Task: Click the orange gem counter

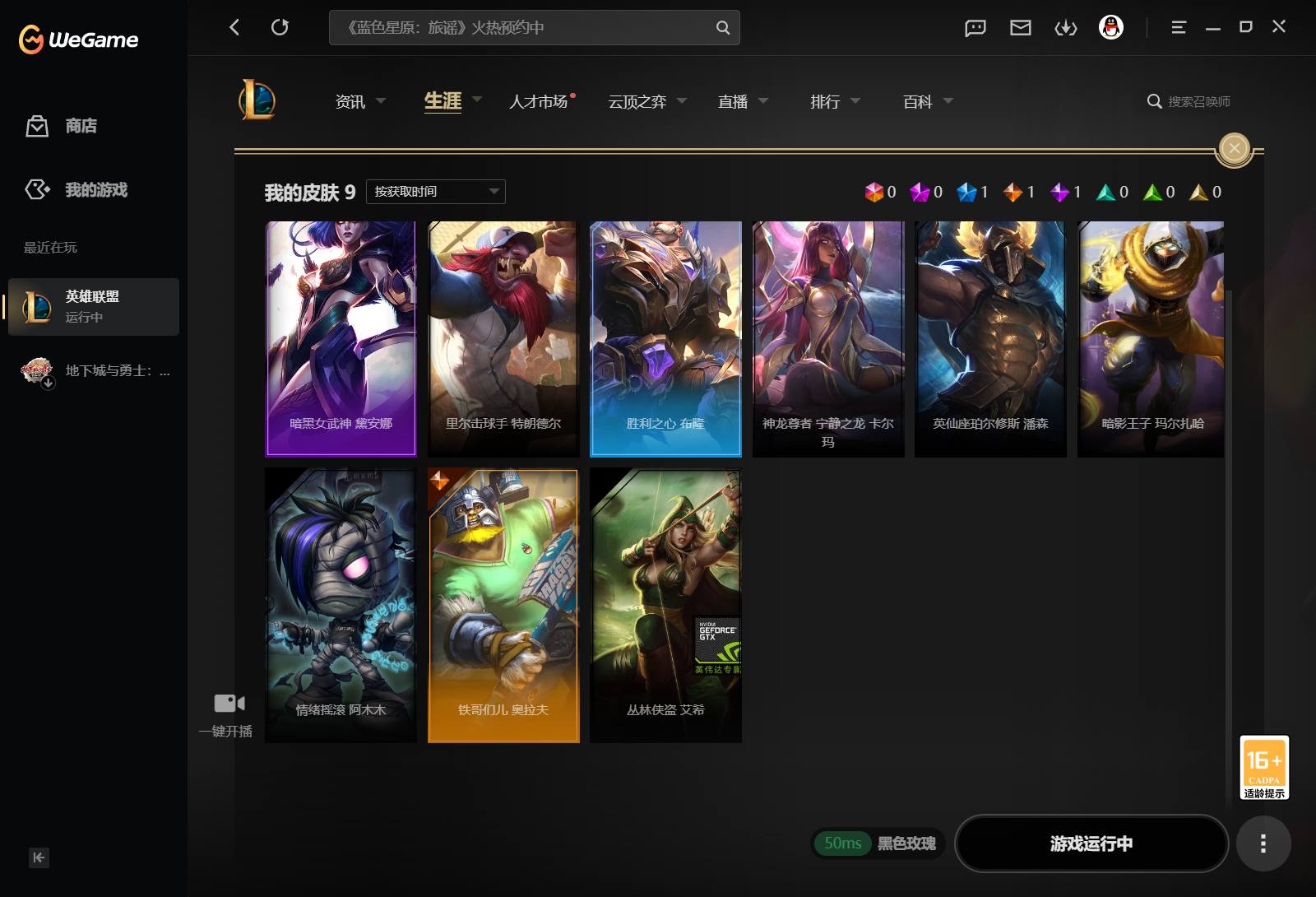Action: [x=1020, y=192]
